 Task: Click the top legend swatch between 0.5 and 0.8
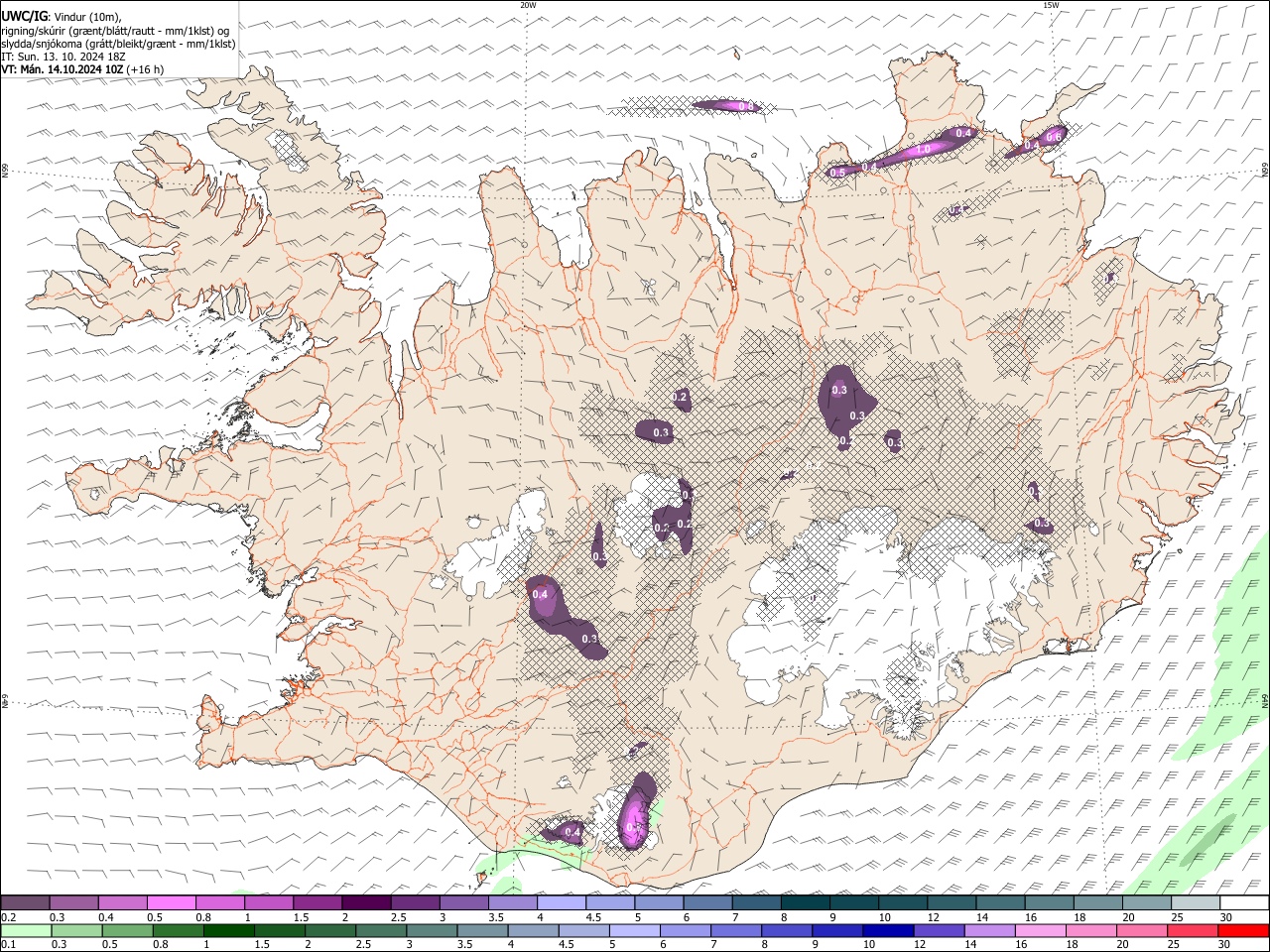pos(171,903)
